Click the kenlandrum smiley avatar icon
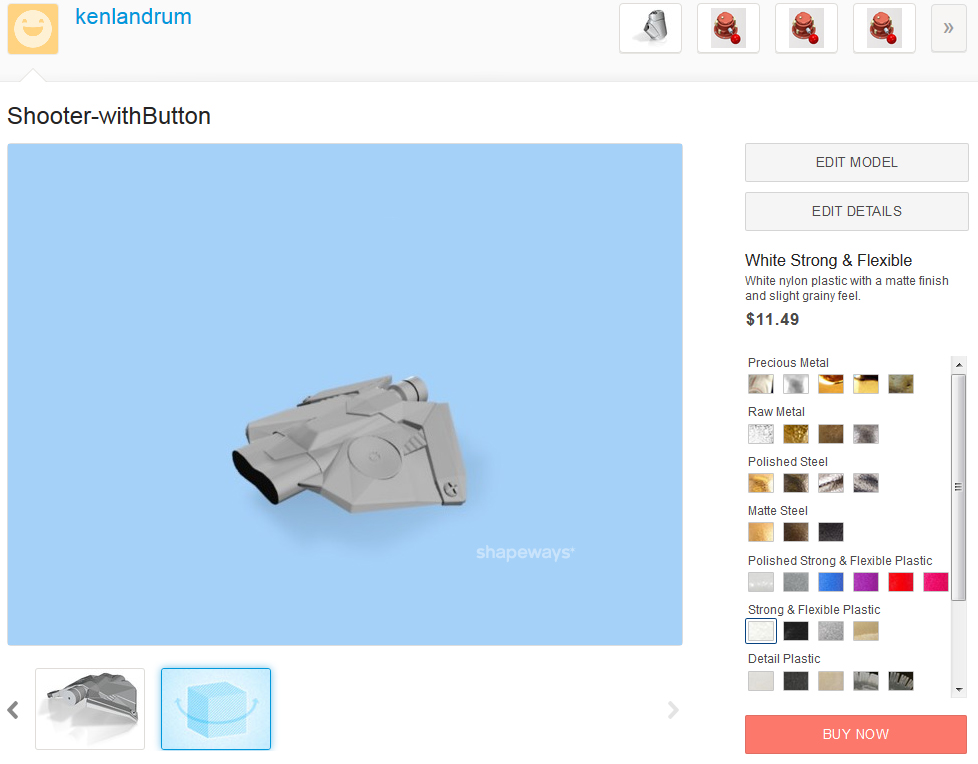Image resolution: width=978 pixels, height=764 pixels. [x=33, y=29]
